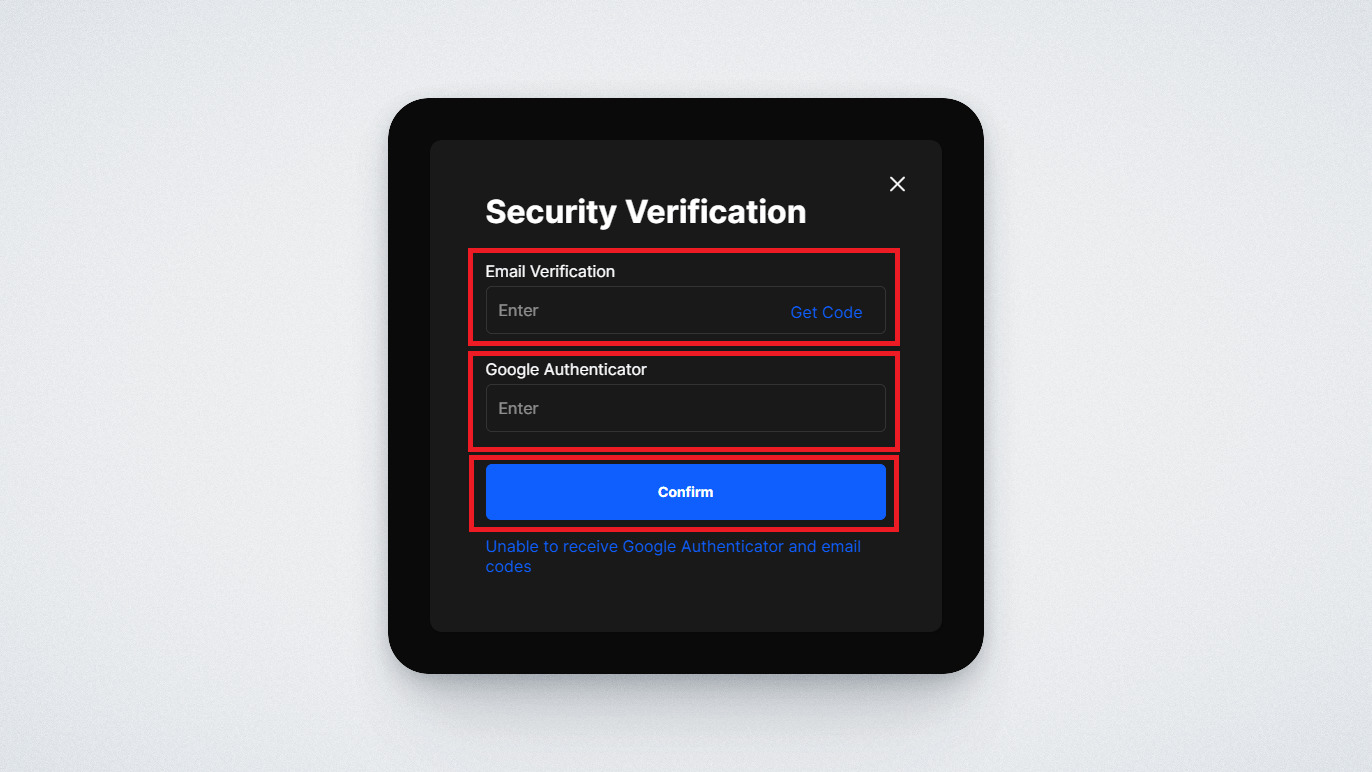Image resolution: width=1372 pixels, height=772 pixels.
Task: Place the cursor in the authenticator code box
Action: [685, 408]
